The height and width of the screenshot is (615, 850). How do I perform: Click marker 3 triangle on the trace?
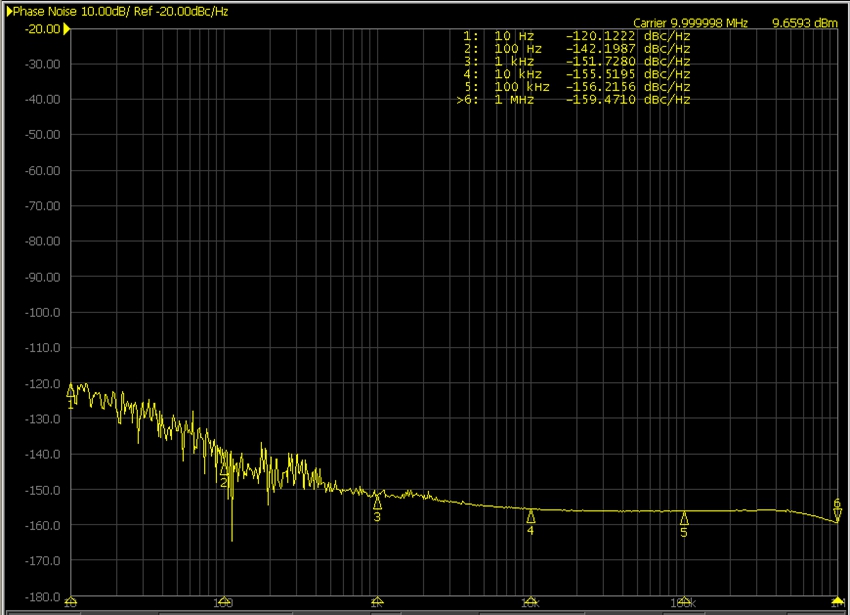point(377,504)
